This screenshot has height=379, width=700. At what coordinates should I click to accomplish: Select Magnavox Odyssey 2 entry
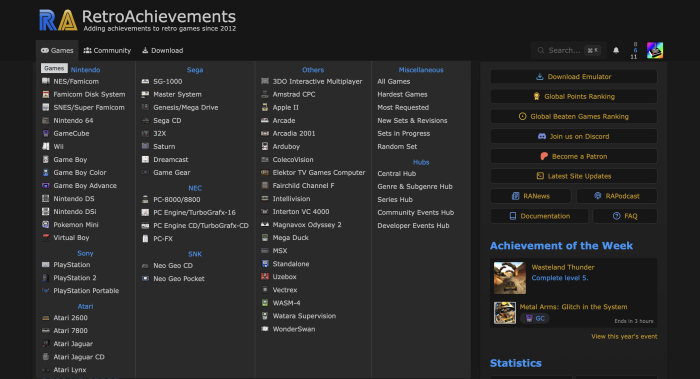pyautogui.click(x=307, y=225)
